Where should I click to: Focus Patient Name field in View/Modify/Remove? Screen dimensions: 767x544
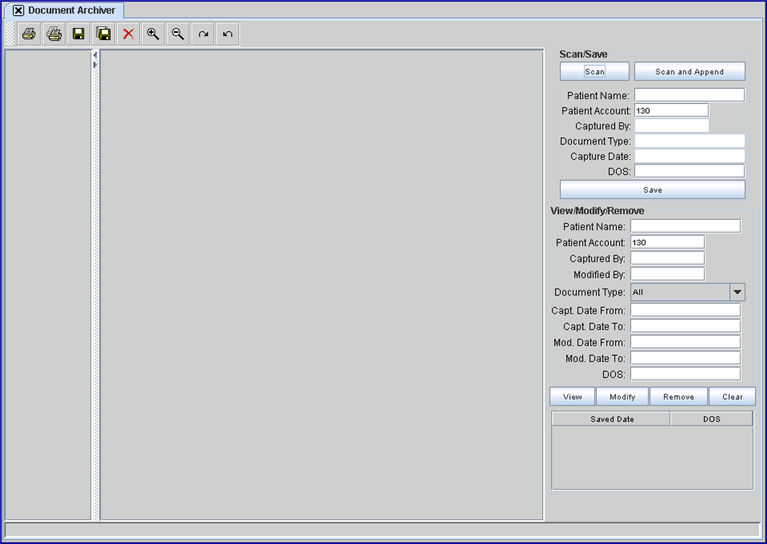pyautogui.click(x=685, y=226)
